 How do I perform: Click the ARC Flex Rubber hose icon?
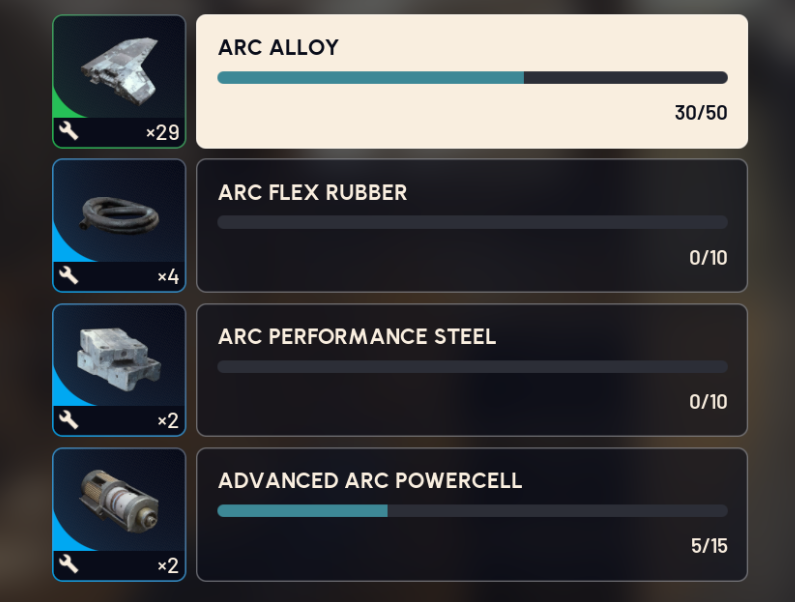click(119, 212)
